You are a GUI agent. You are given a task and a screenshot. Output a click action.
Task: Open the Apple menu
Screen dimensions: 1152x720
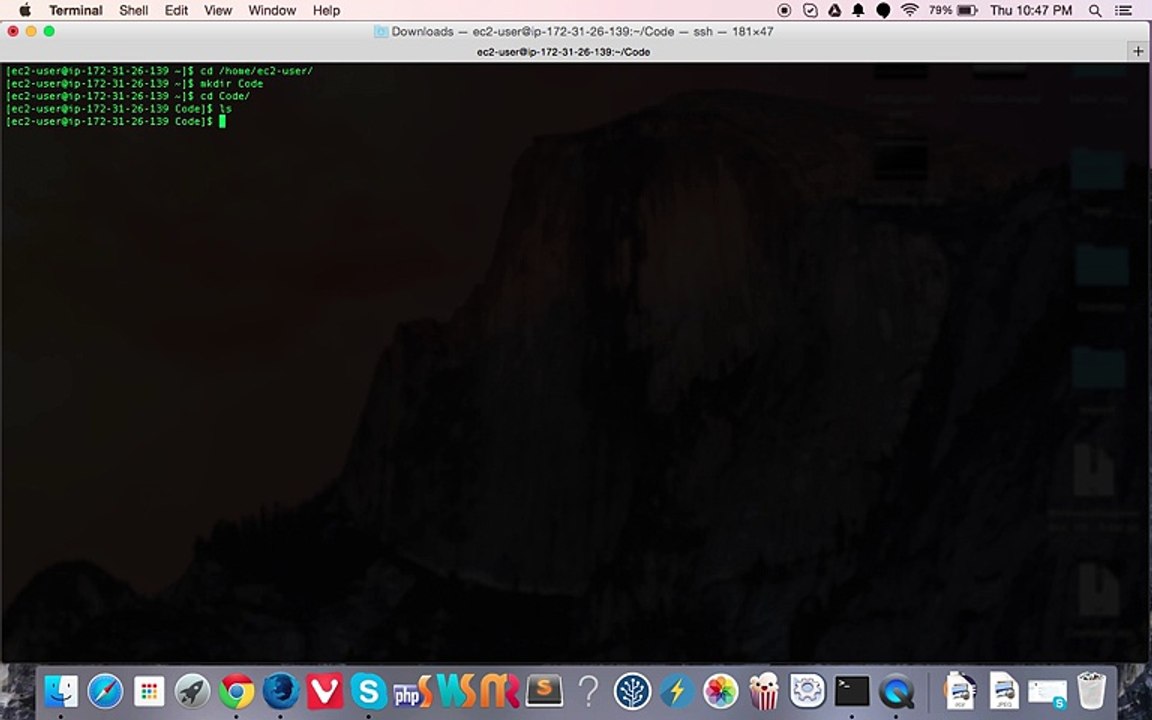point(24,10)
